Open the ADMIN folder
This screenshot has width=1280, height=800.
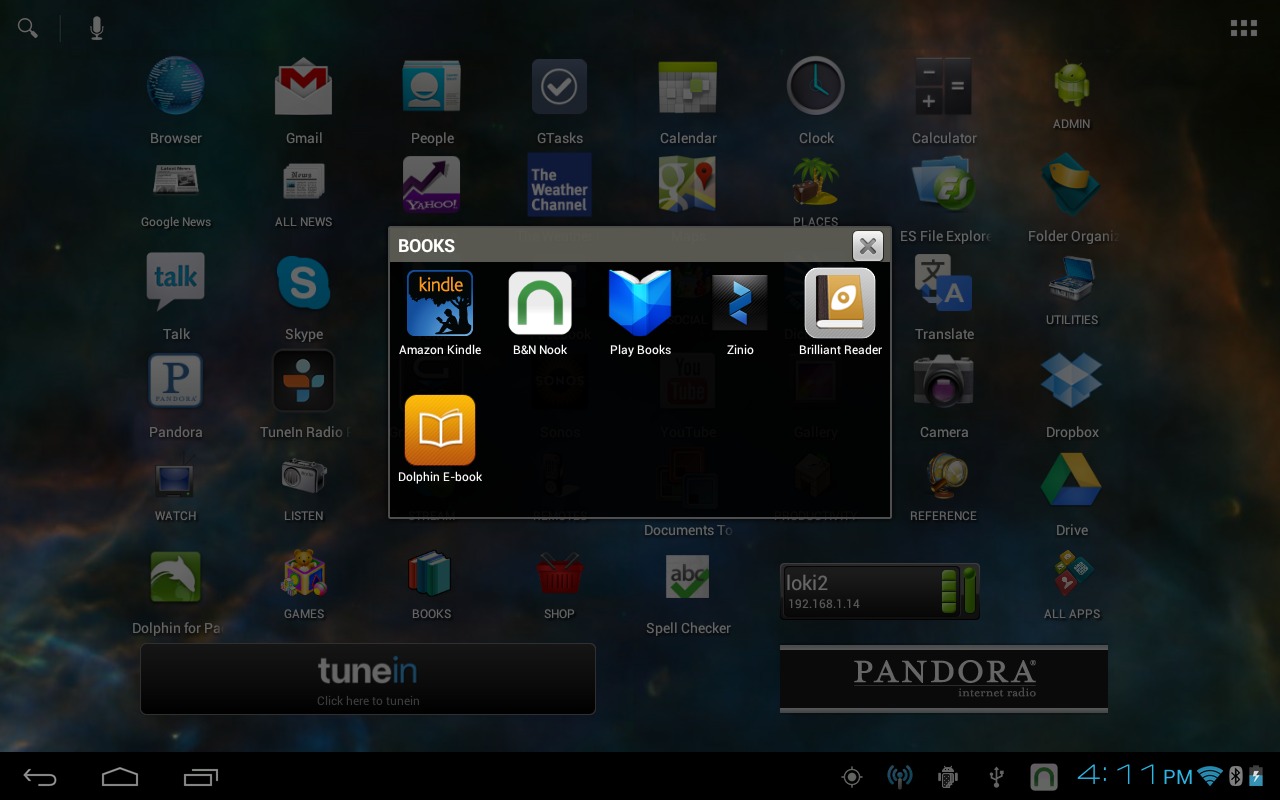tap(1072, 95)
